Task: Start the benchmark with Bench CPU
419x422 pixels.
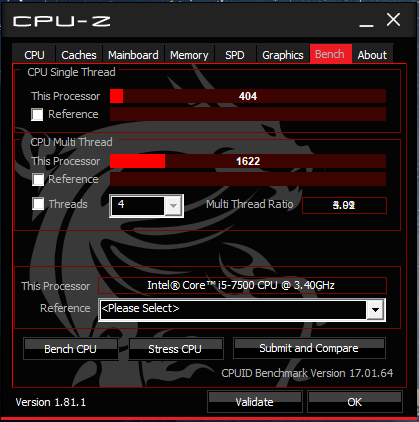Action: [71, 349]
